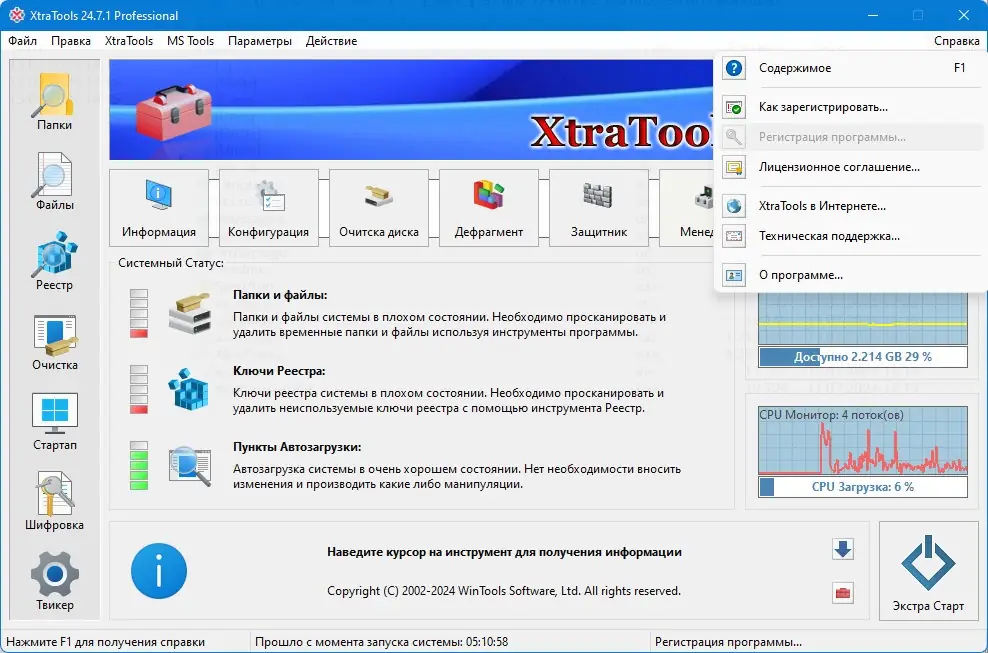The height and width of the screenshot is (653, 988).
Task: Click the Папки и файлы status level indicator
Action: [x=139, y=313]
